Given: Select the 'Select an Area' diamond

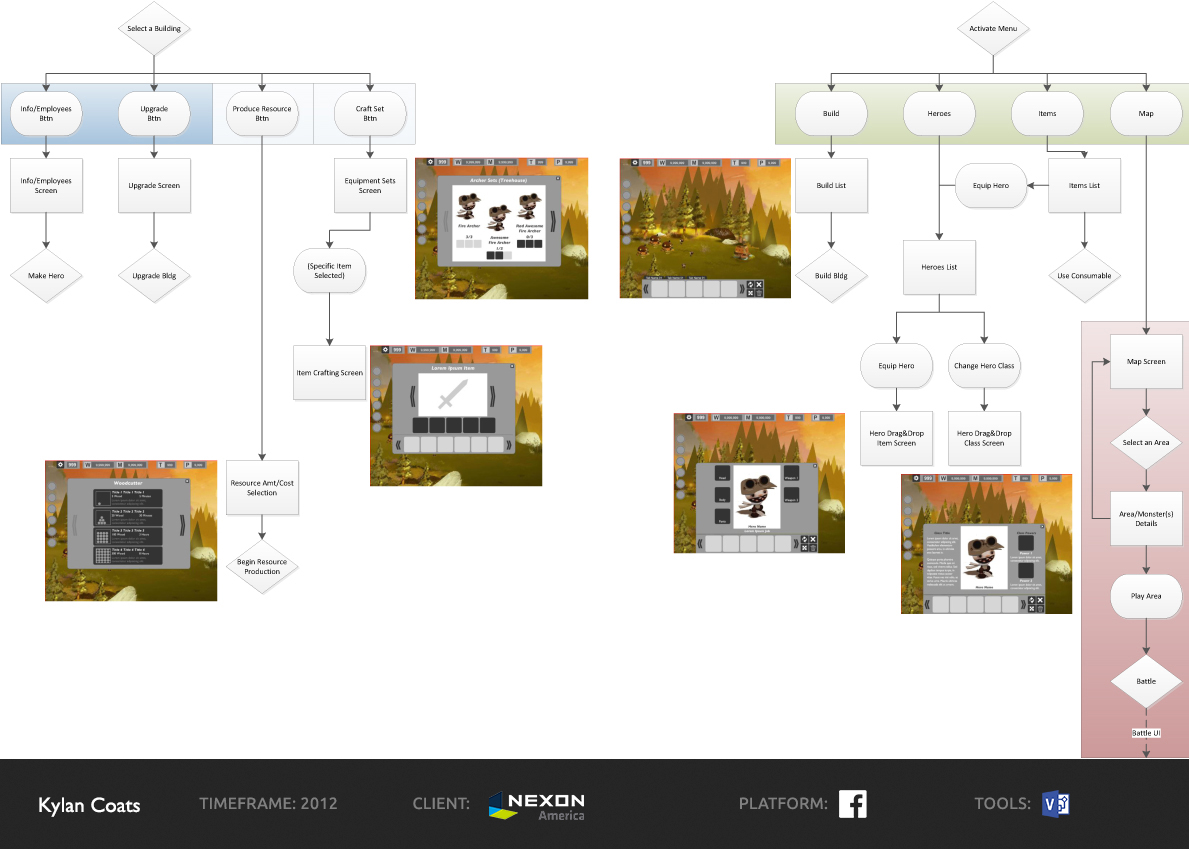Looking at the screenshot, I should [x=1146, y=443].
